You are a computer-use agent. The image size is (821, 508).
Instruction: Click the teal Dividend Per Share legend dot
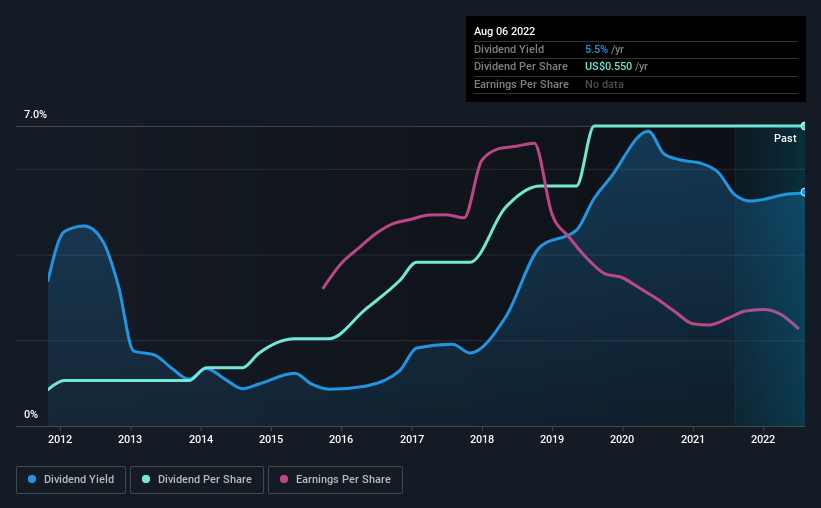click(146, 479)
